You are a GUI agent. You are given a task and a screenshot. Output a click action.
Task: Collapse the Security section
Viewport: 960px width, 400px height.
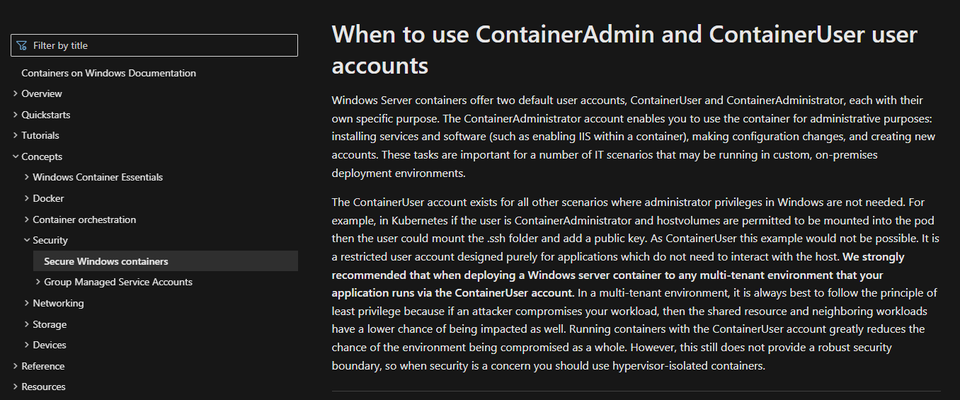tap(27, 240)
